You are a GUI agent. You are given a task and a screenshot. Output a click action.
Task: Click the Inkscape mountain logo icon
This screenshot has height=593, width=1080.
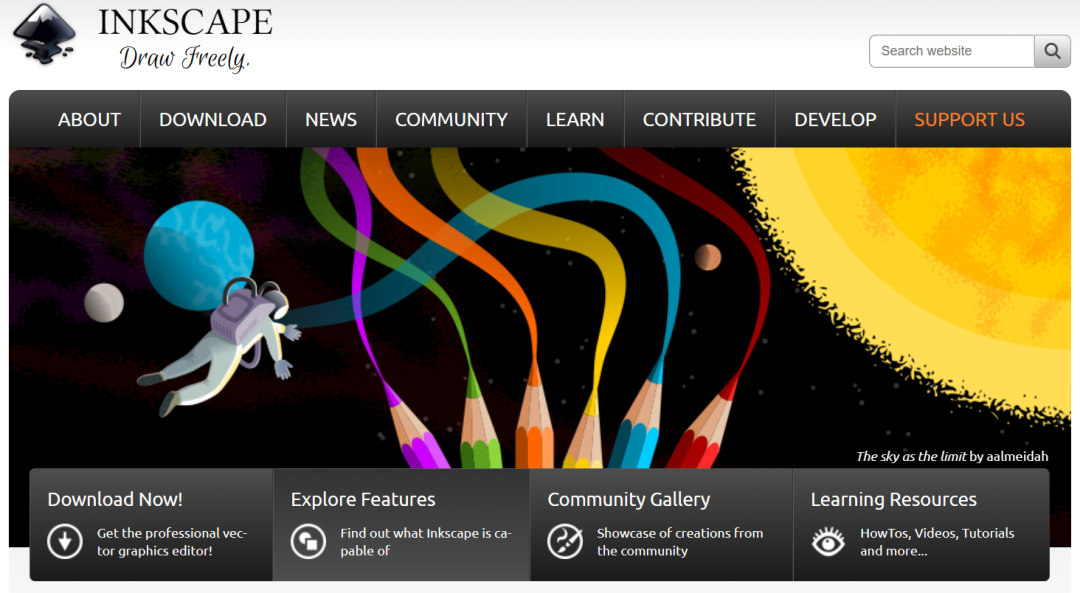[x=45, y=34]
